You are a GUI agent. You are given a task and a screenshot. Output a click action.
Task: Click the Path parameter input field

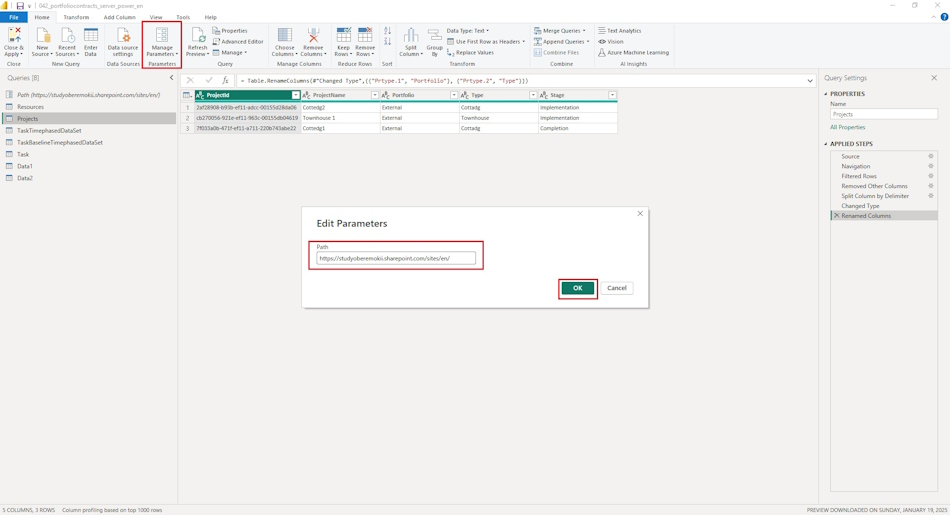pos(396,259)
